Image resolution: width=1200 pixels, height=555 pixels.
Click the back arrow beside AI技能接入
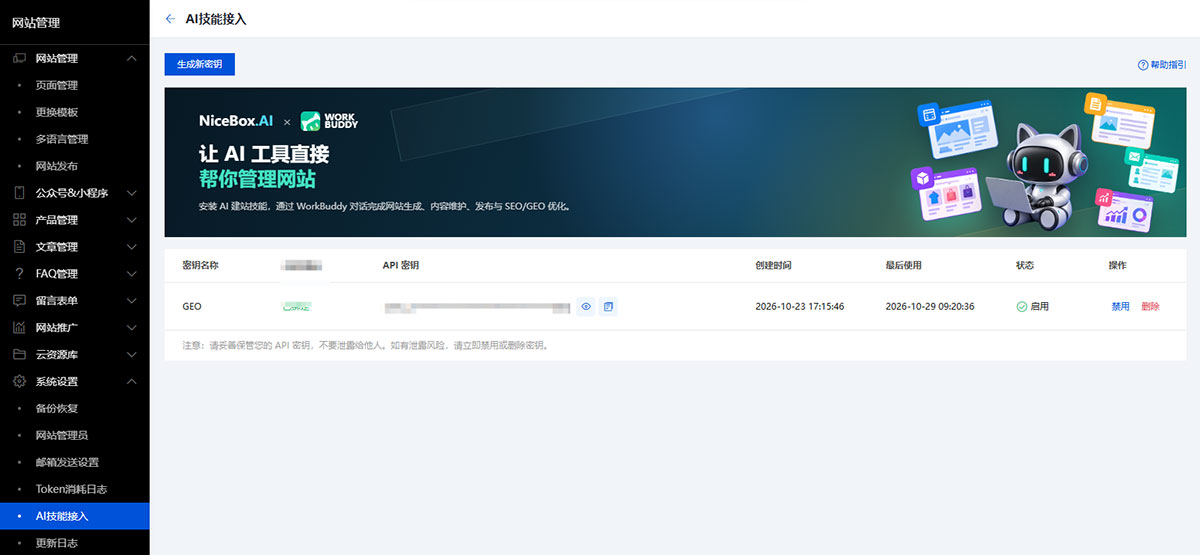(x=170, y=19)
